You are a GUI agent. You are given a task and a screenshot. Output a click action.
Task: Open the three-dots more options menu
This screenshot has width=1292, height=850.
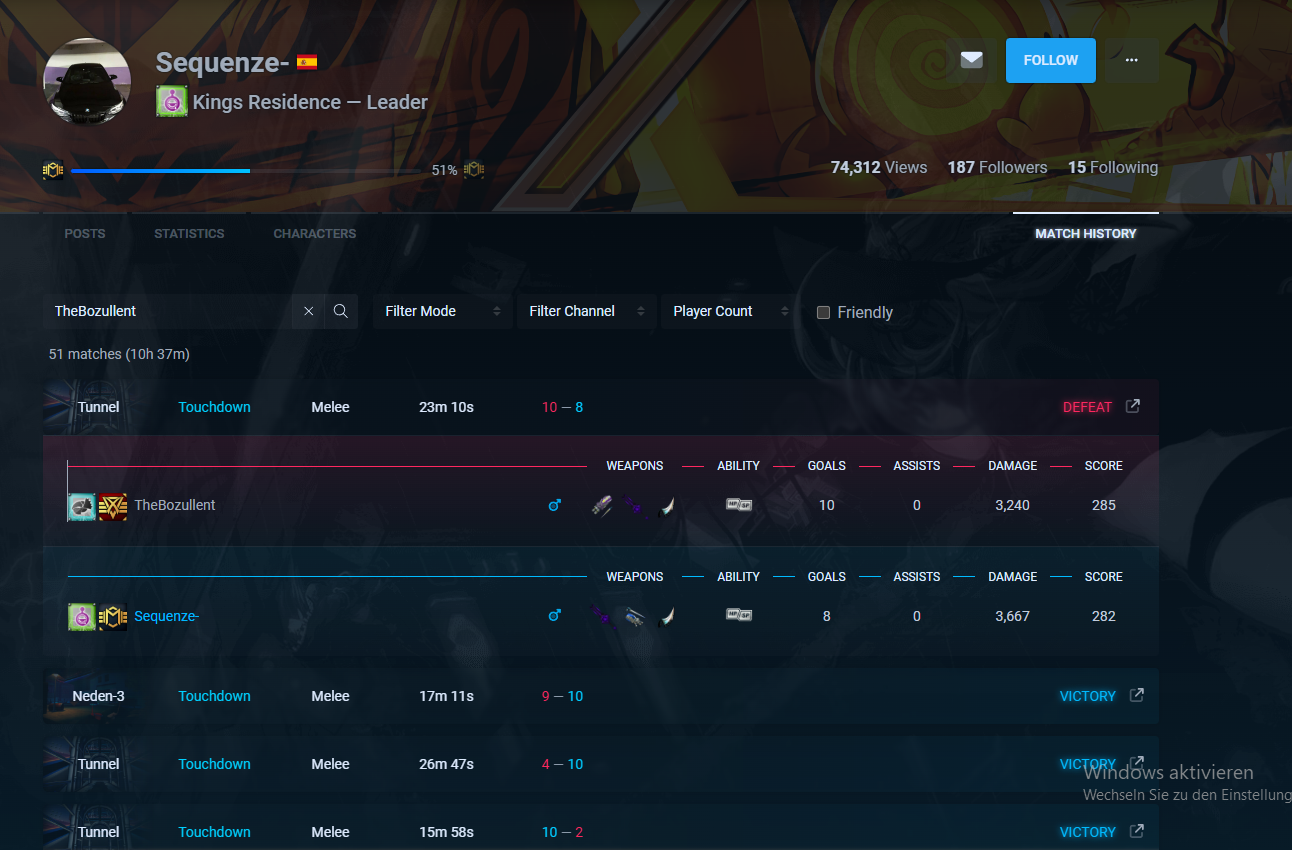pos(1131,60)
